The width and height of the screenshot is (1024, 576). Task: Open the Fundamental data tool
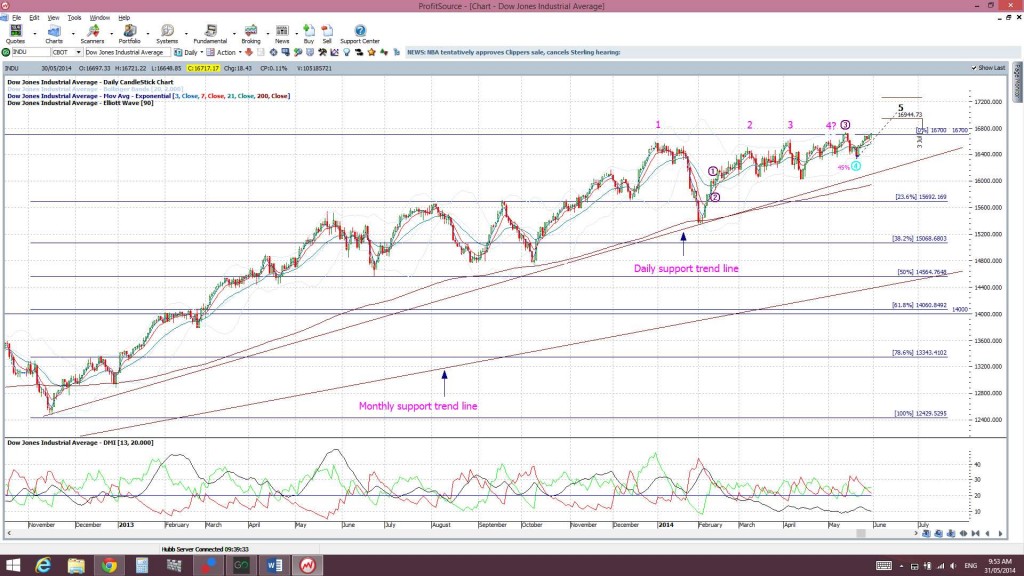(210, 33)
